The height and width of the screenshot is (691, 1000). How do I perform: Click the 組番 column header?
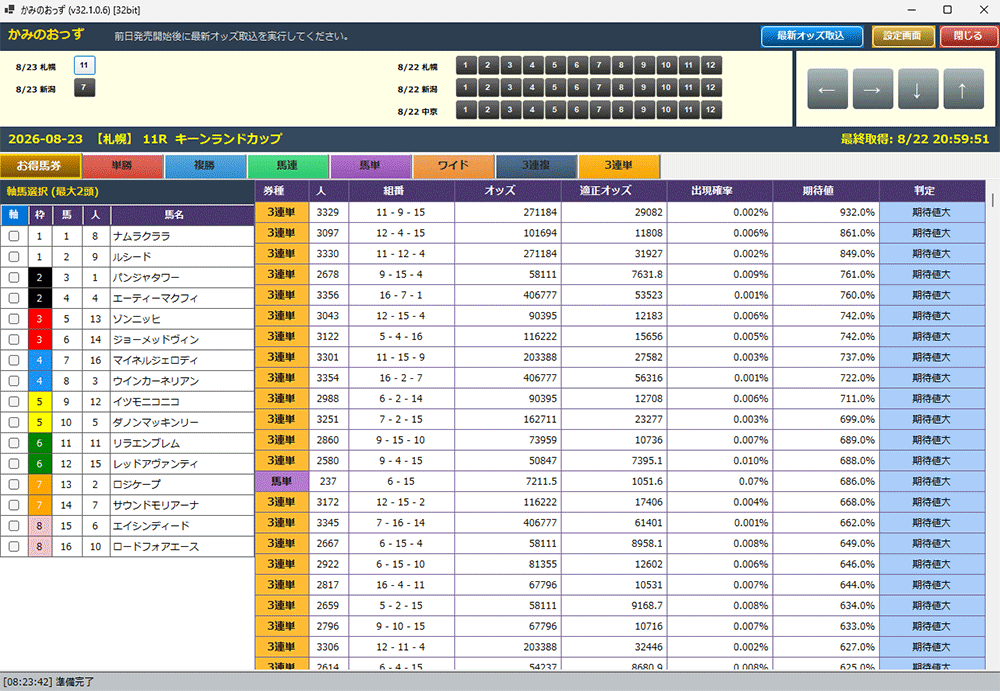tap(402, 191)
